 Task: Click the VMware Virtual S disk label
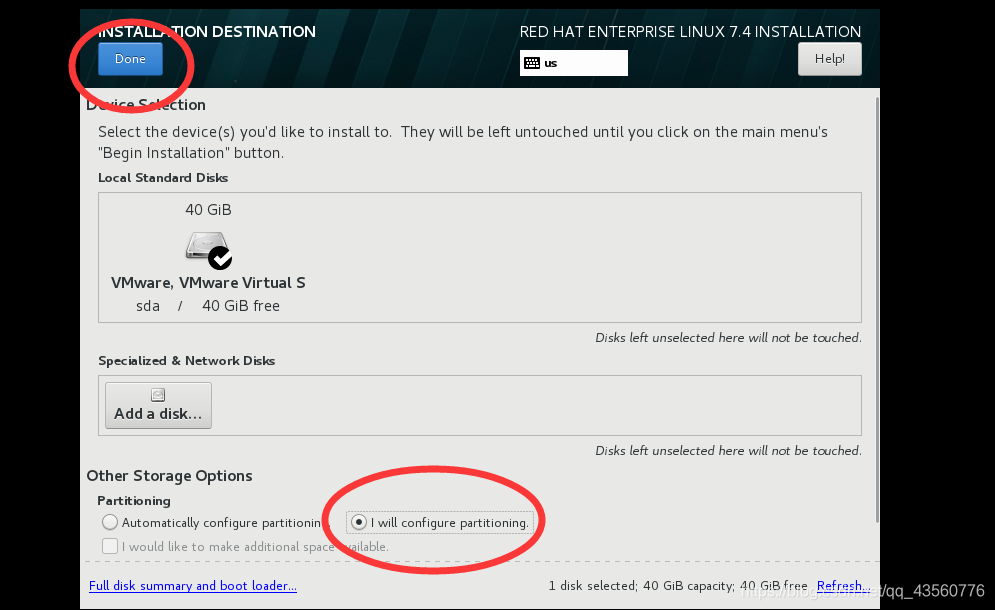pos(208,282)
